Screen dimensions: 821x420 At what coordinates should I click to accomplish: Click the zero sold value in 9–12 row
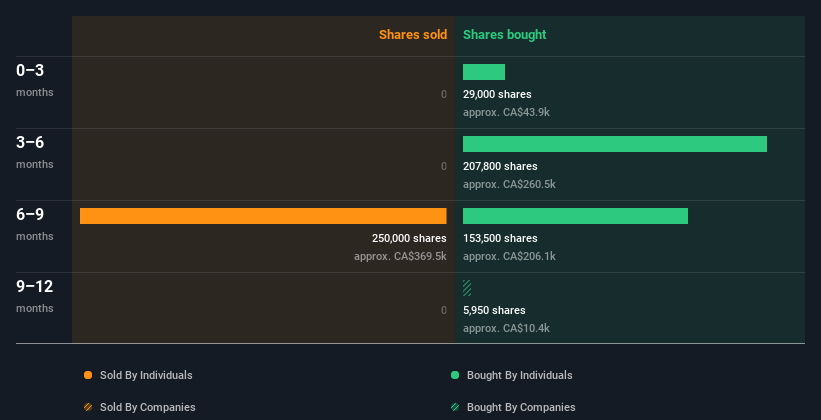click(443, 310)
